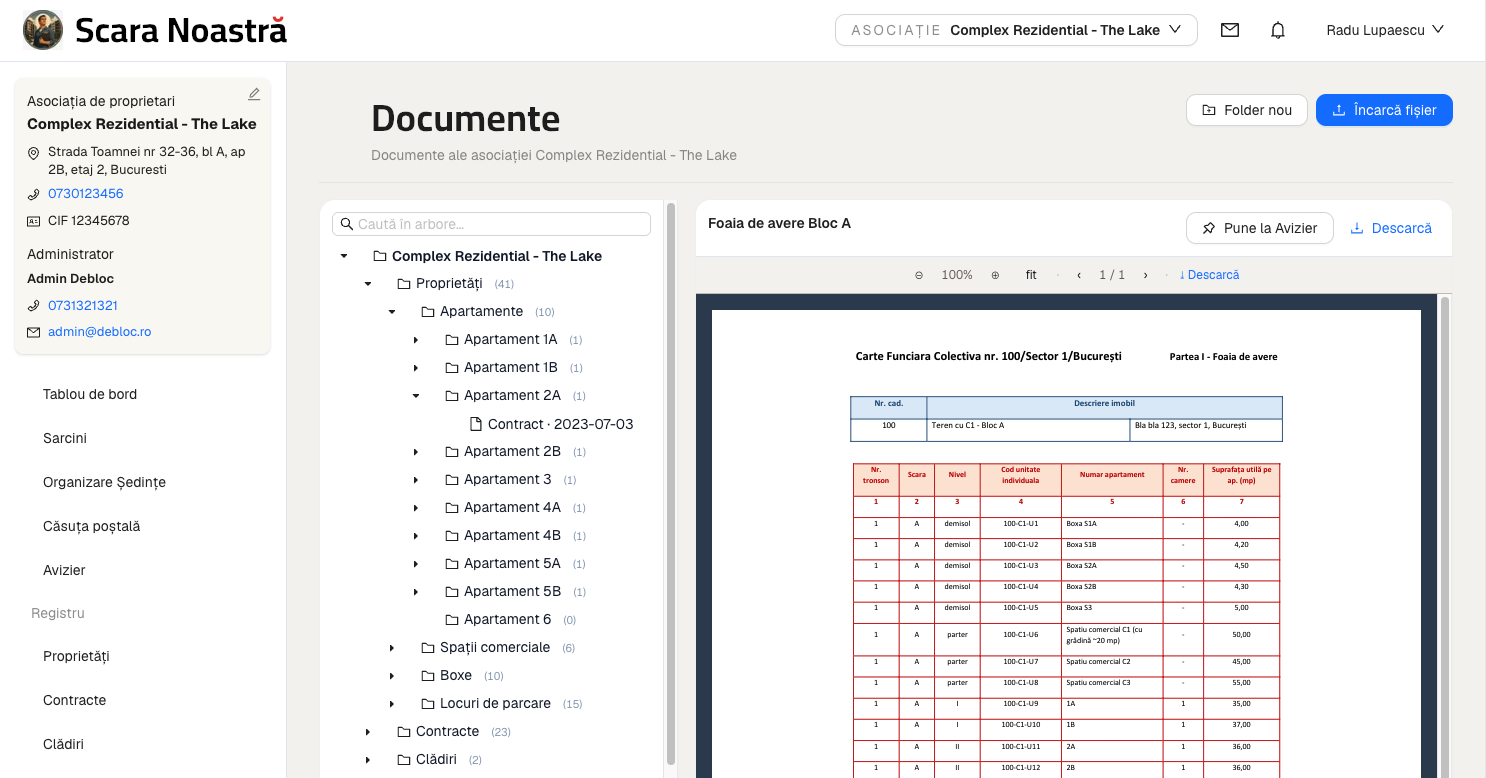Edit association details with the pencil icon

click(254, 94)
